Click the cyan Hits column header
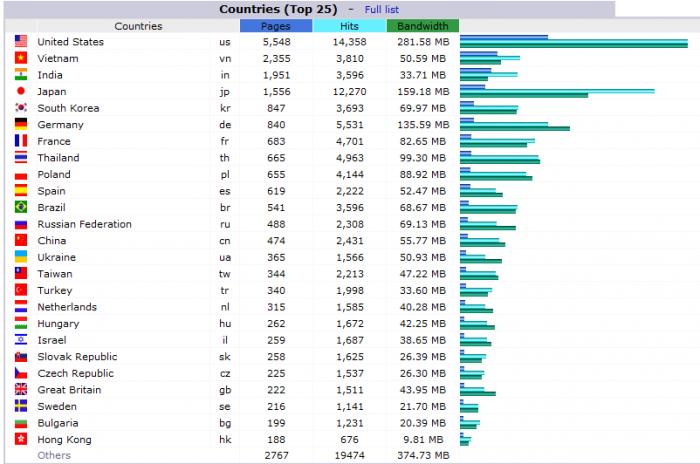Screen dimensions: 700x464 coord(349,26)
